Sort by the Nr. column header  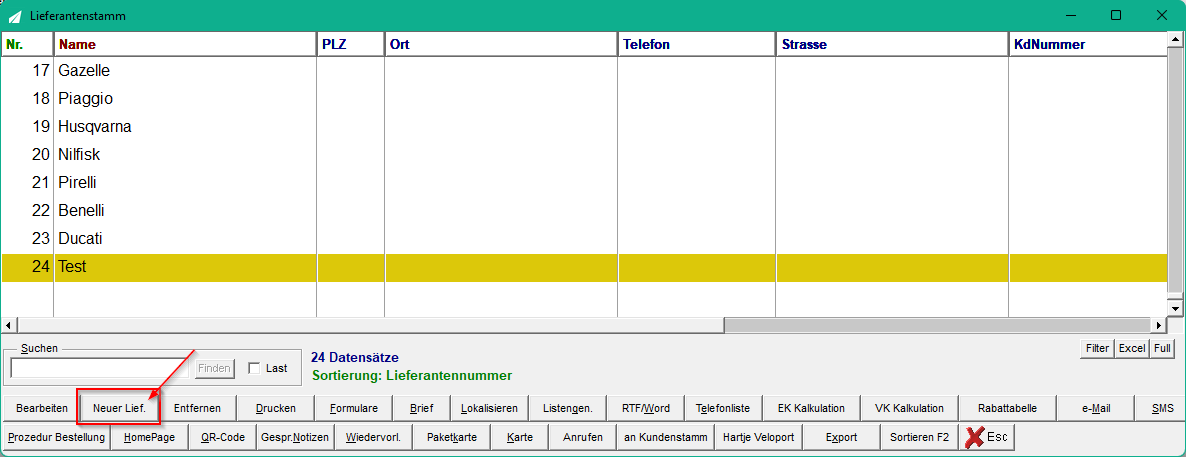(27, 44)
